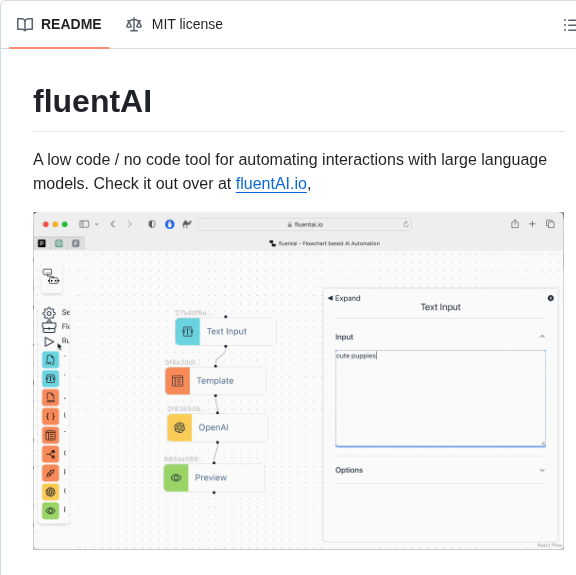Click into the 'cute puppies' text area
576x575 pixels.
pos(440,398)
